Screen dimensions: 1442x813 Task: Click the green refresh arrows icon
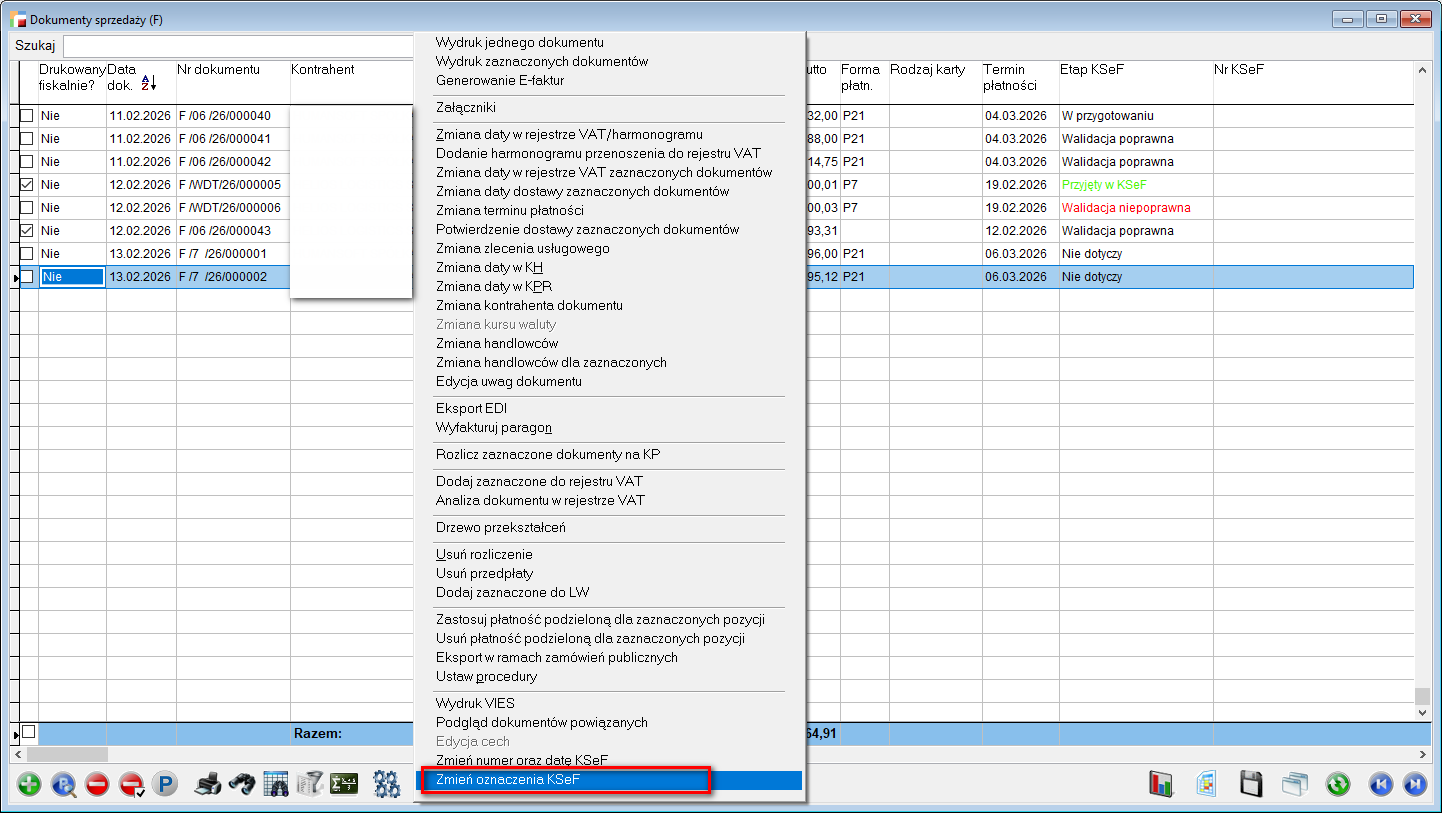click(1338, 784)
